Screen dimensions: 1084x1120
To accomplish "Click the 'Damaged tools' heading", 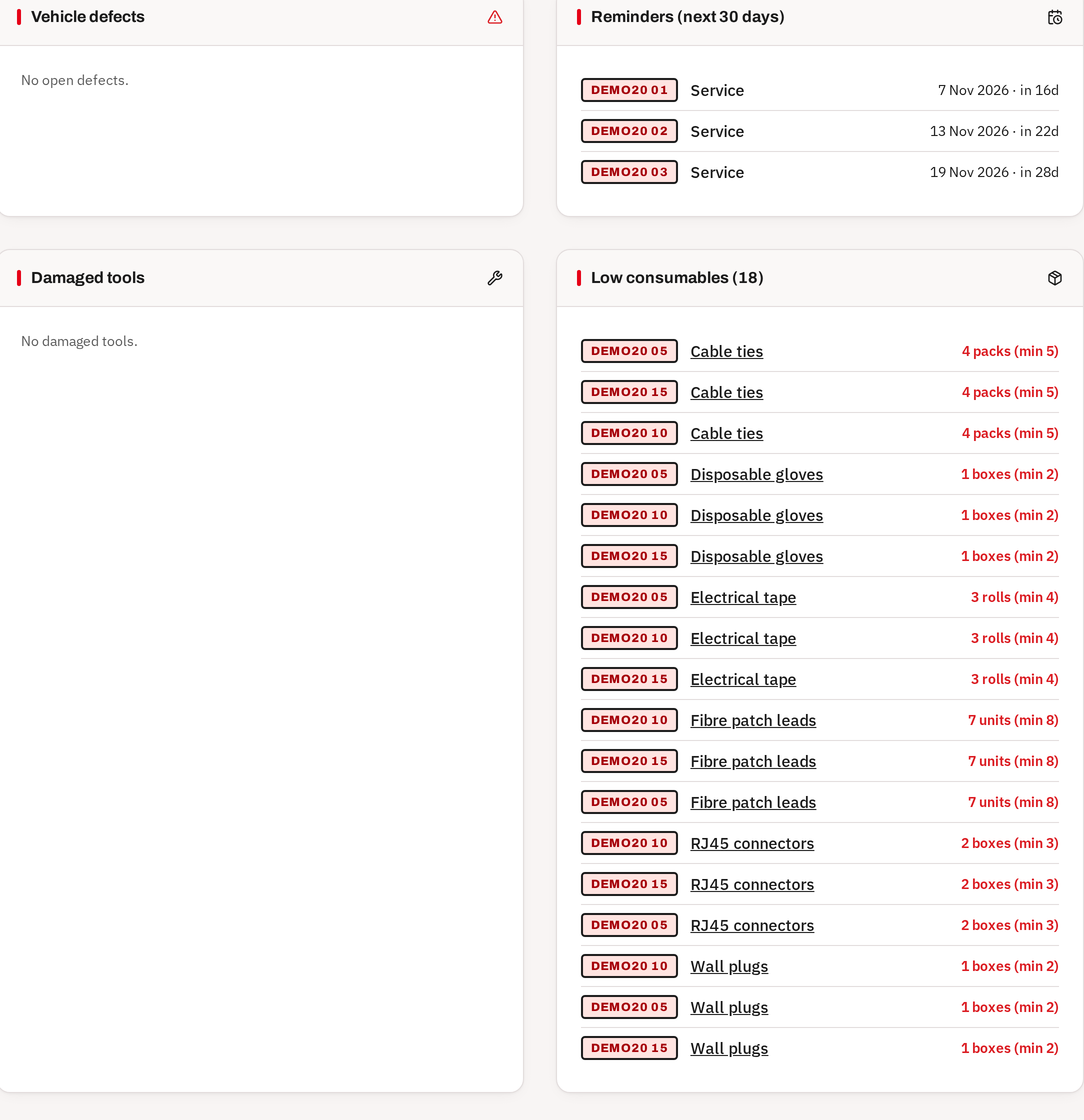I will click(88, 278).
